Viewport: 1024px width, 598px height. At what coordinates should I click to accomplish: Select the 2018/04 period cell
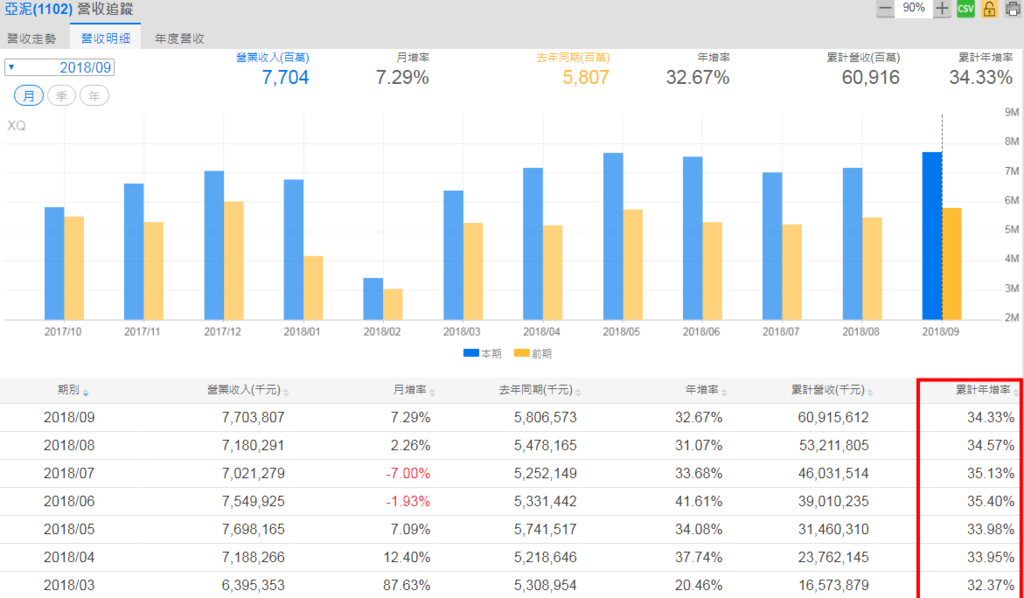pos(69,558)
